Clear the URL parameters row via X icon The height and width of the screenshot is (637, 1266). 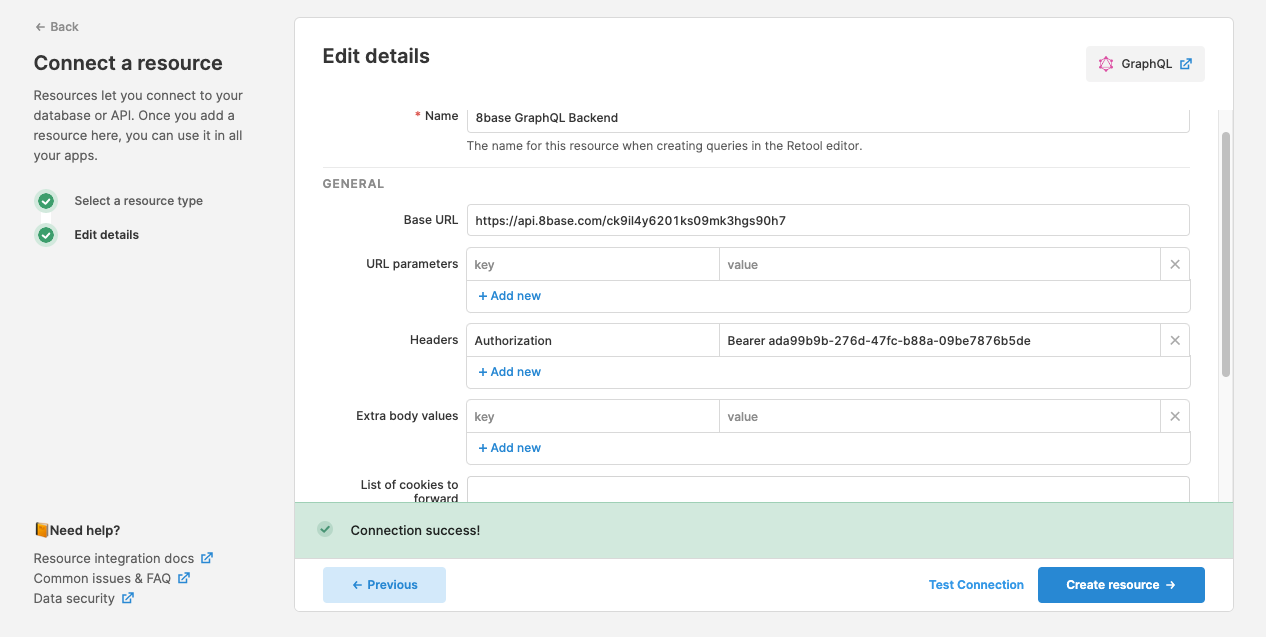1175,264
